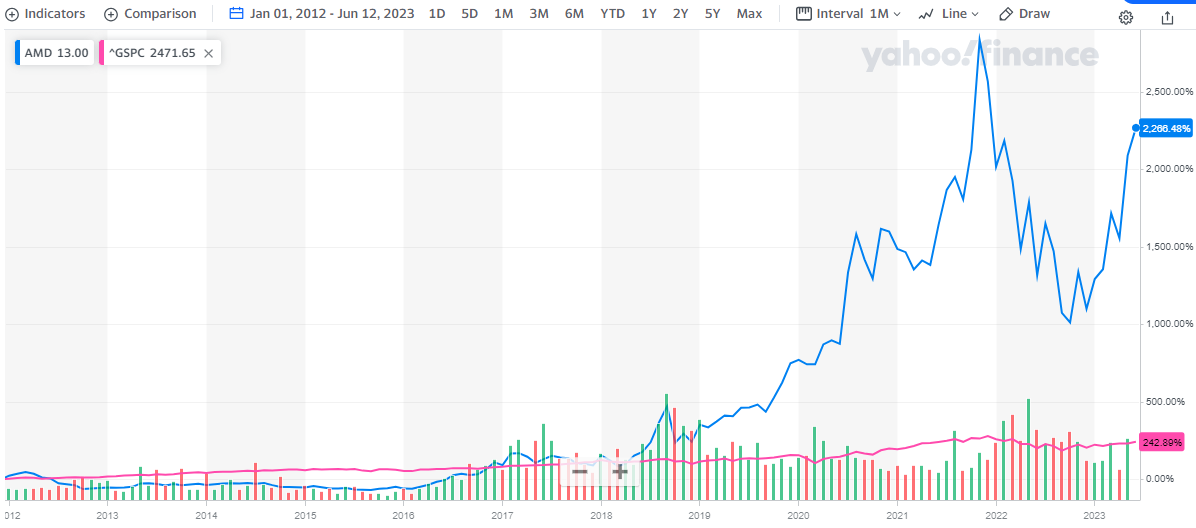Activate the Draw tool
Viewport: 1196px width, 528px height.
click(x=1024, y=14)
